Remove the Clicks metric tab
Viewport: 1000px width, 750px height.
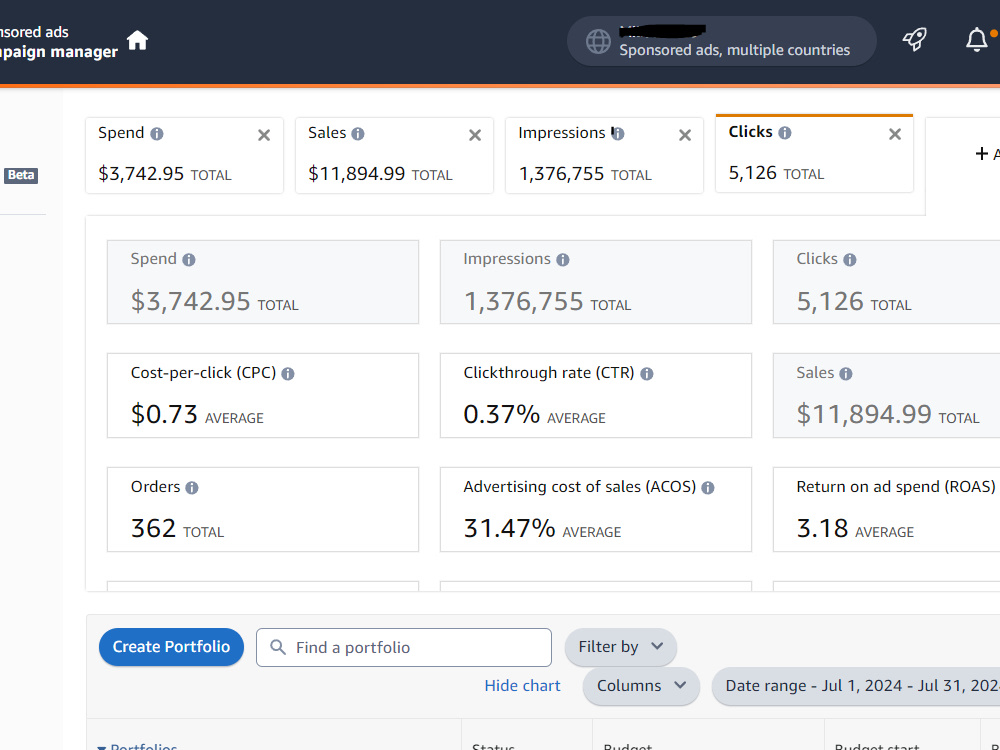[x=895, y=134]
